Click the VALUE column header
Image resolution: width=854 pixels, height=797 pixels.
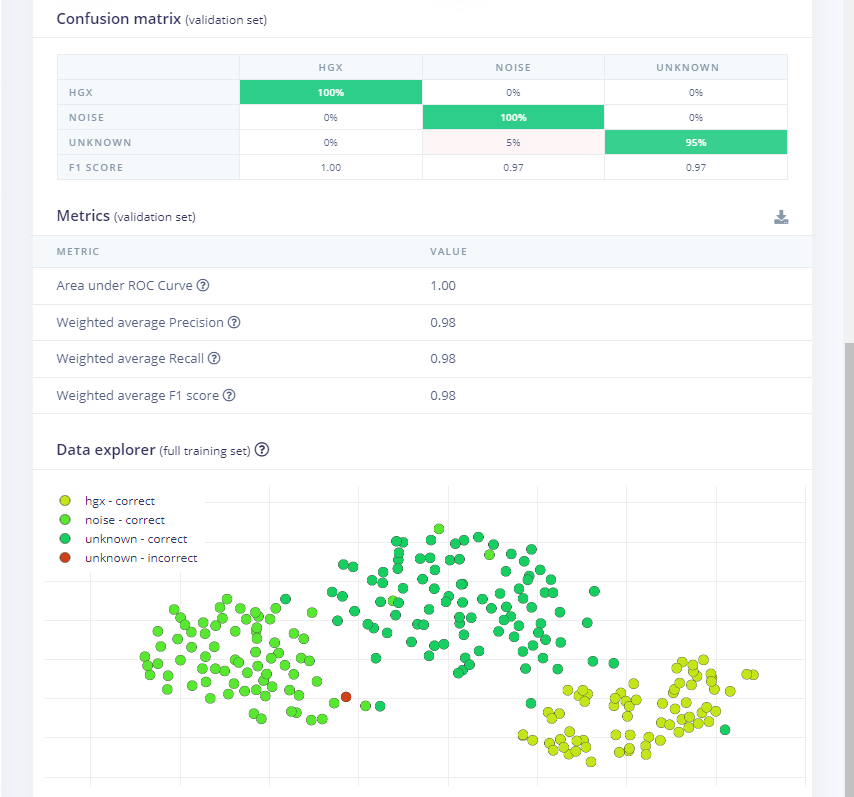pos(448,252)
